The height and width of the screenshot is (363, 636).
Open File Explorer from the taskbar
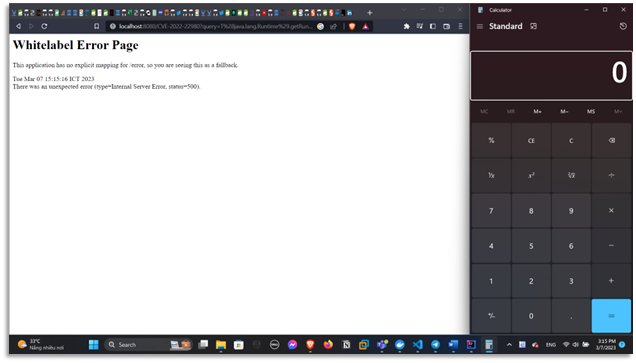coord(221,345)
